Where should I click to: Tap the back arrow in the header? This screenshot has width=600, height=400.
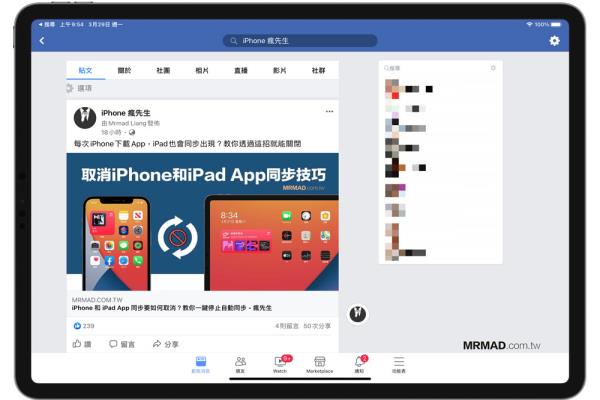click(x=42, y=41)
